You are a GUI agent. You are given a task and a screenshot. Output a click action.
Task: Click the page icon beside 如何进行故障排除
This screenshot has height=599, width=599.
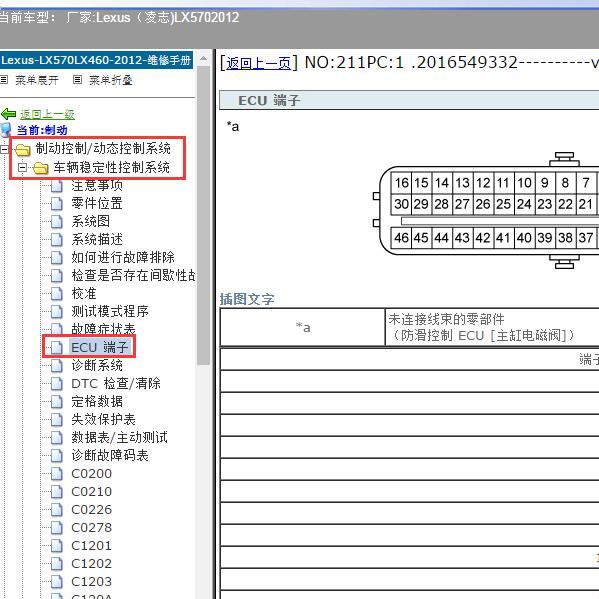pyautogui.click(x=57, y=257)
